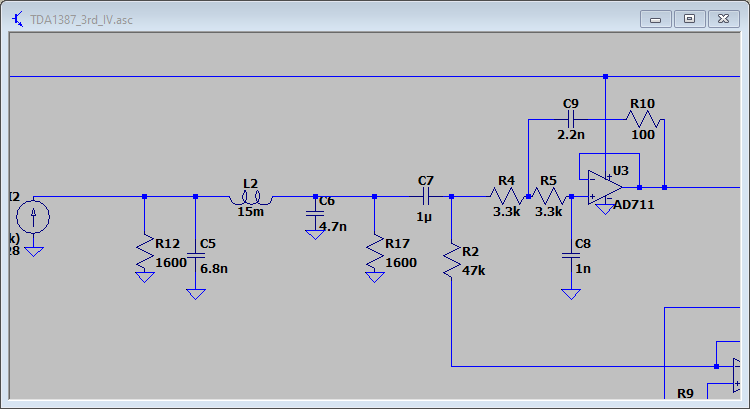Select the current source symbol I2

tap(33, 217)
